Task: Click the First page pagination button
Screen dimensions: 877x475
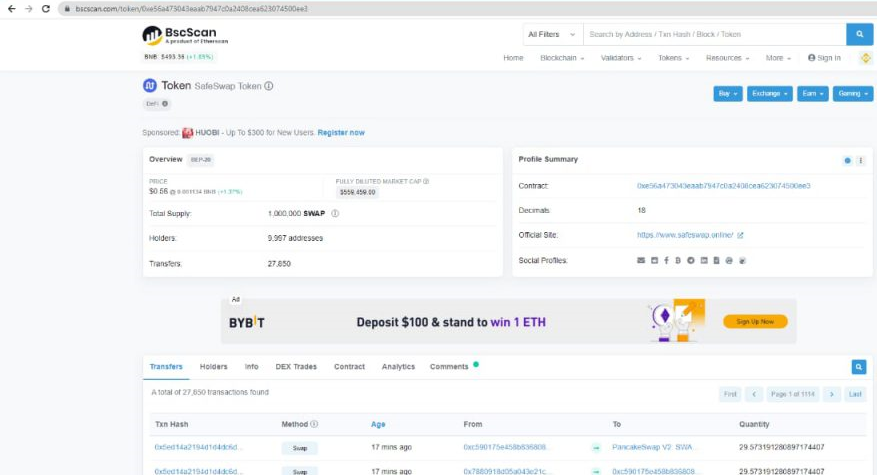Action: 730,394
